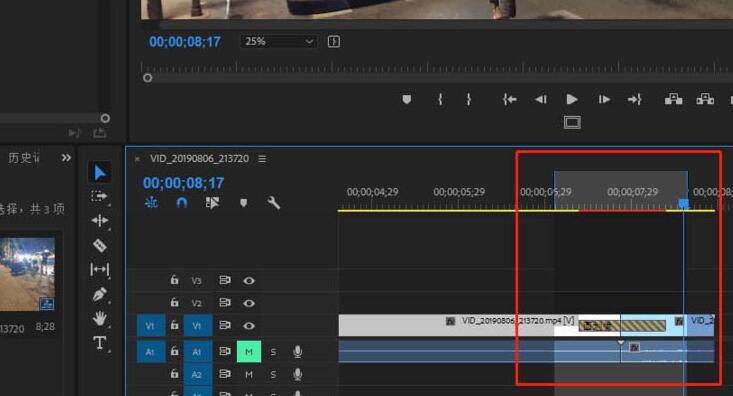
Task: Play the program monitor
Action: coord(572,99)
